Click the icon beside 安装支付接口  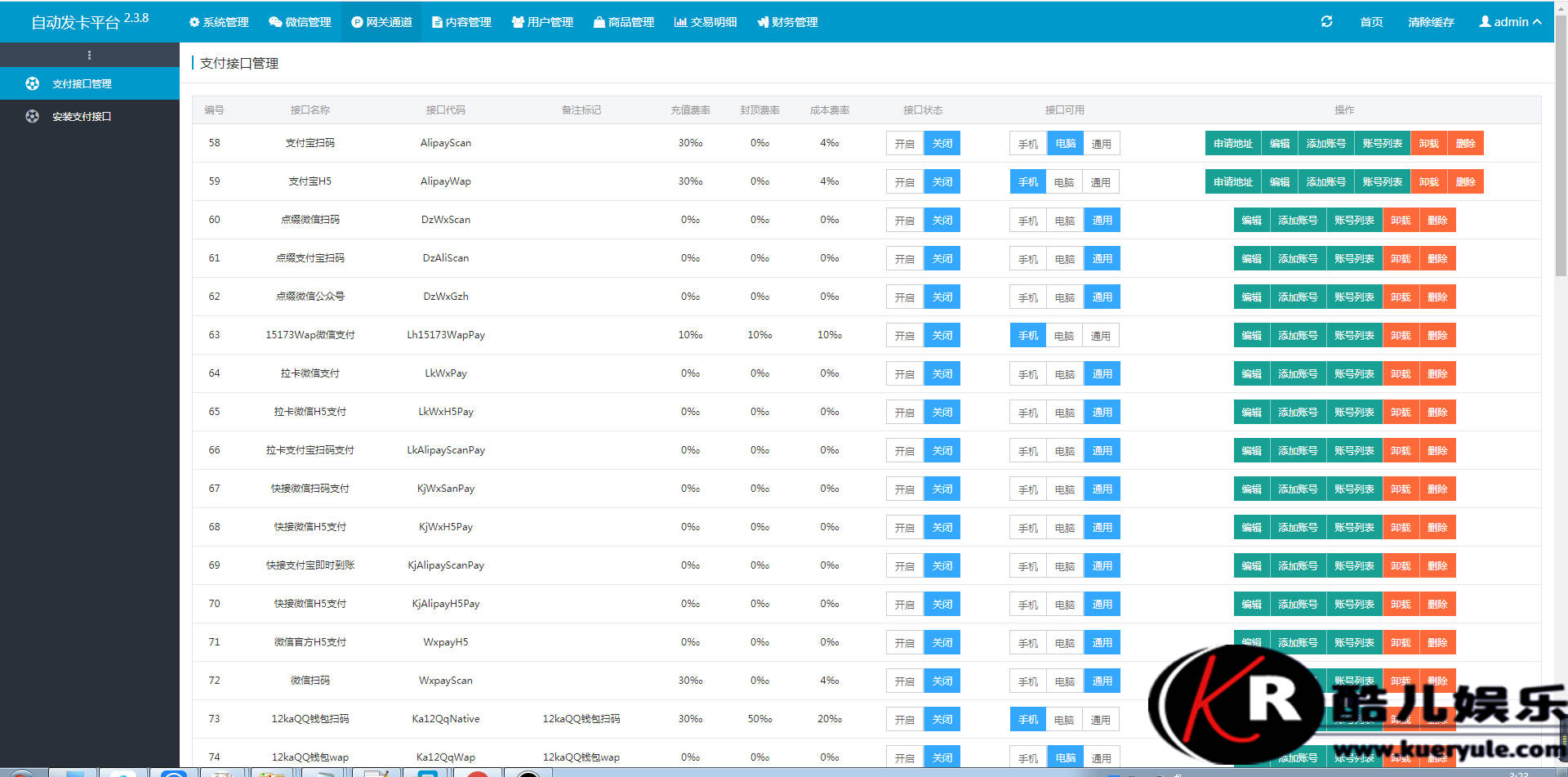click(x=32, y=116)
